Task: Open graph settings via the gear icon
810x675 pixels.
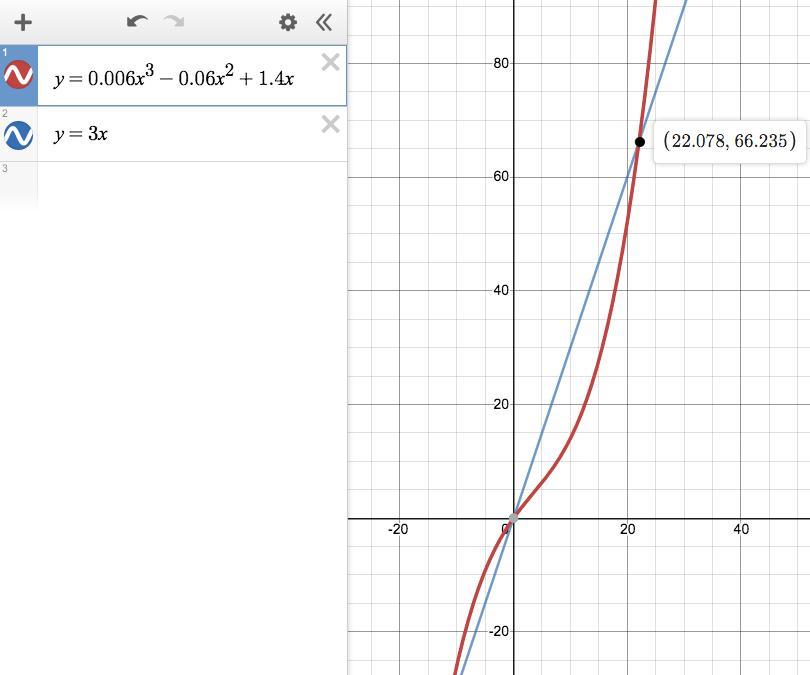Action: point(288,22)
